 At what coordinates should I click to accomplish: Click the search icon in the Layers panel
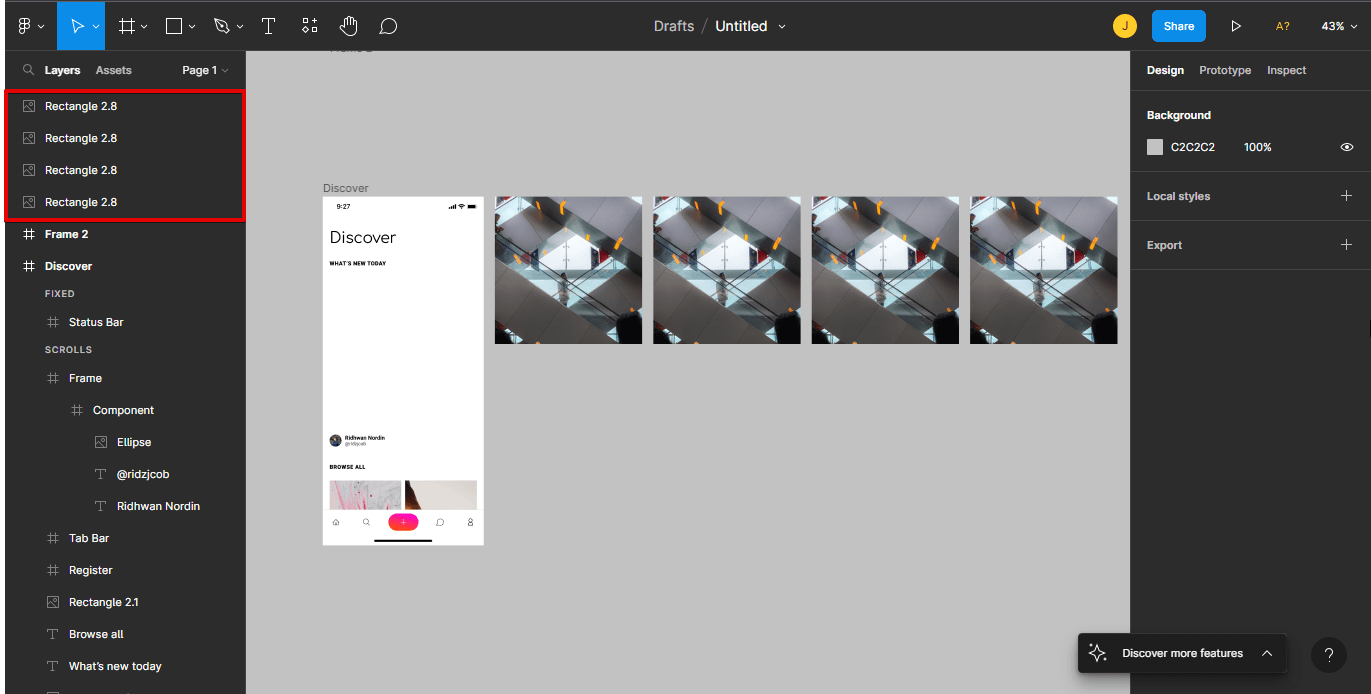point(27,70)
